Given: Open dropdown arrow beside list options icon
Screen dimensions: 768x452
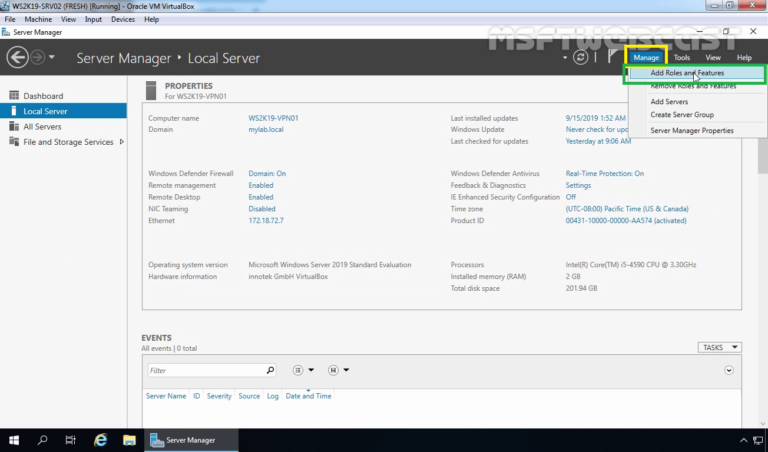Looking at the screenshot, I should point(311,370).
